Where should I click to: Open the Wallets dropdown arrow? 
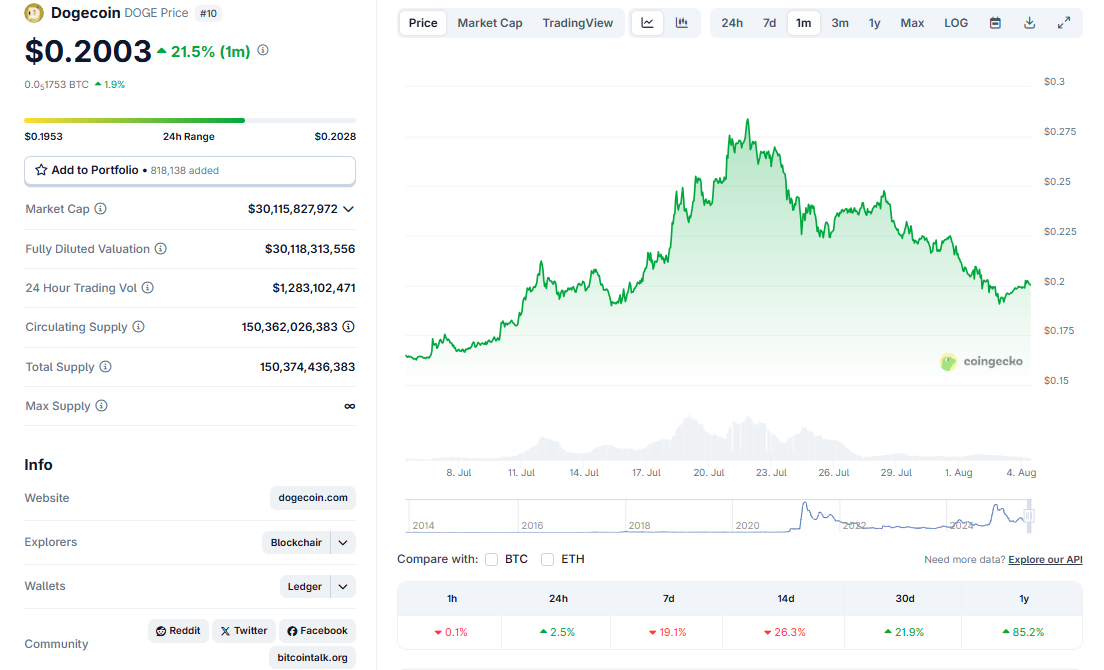coord(343,586)
